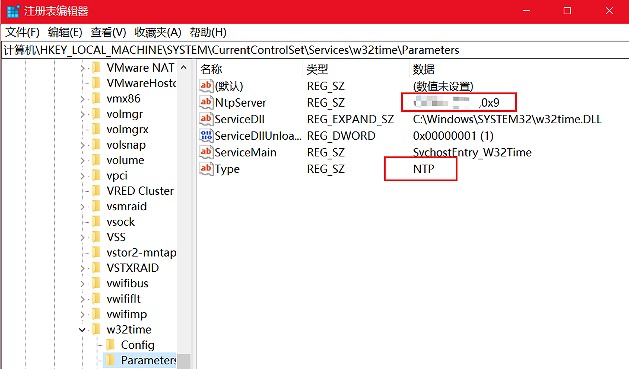The height and width of the screenshot is (369, 629).
Task: Expand the VMware NAT tree node
Action: (x=82, y=68)
